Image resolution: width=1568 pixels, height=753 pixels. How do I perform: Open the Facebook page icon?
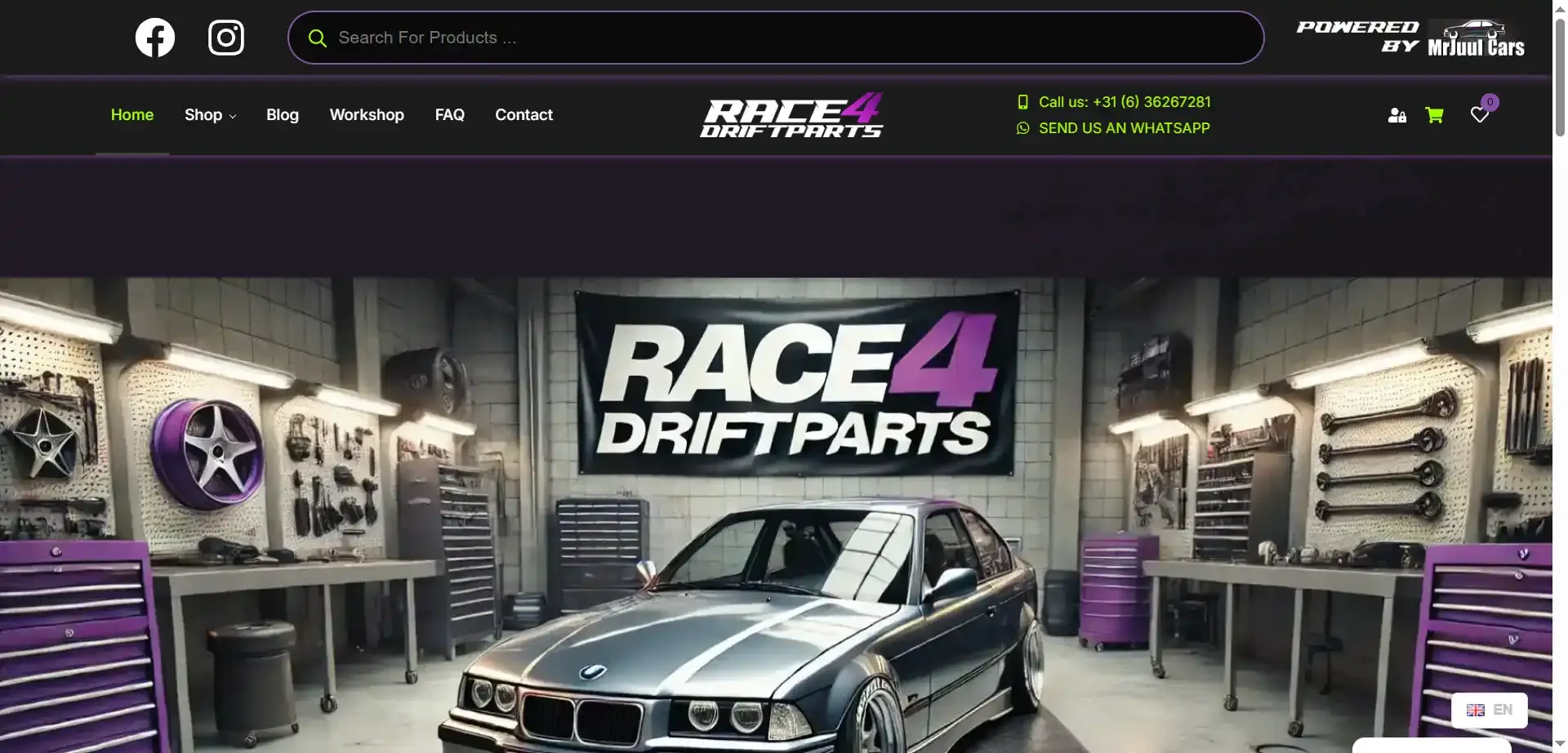pyautogui.click(x=155, y=38)
